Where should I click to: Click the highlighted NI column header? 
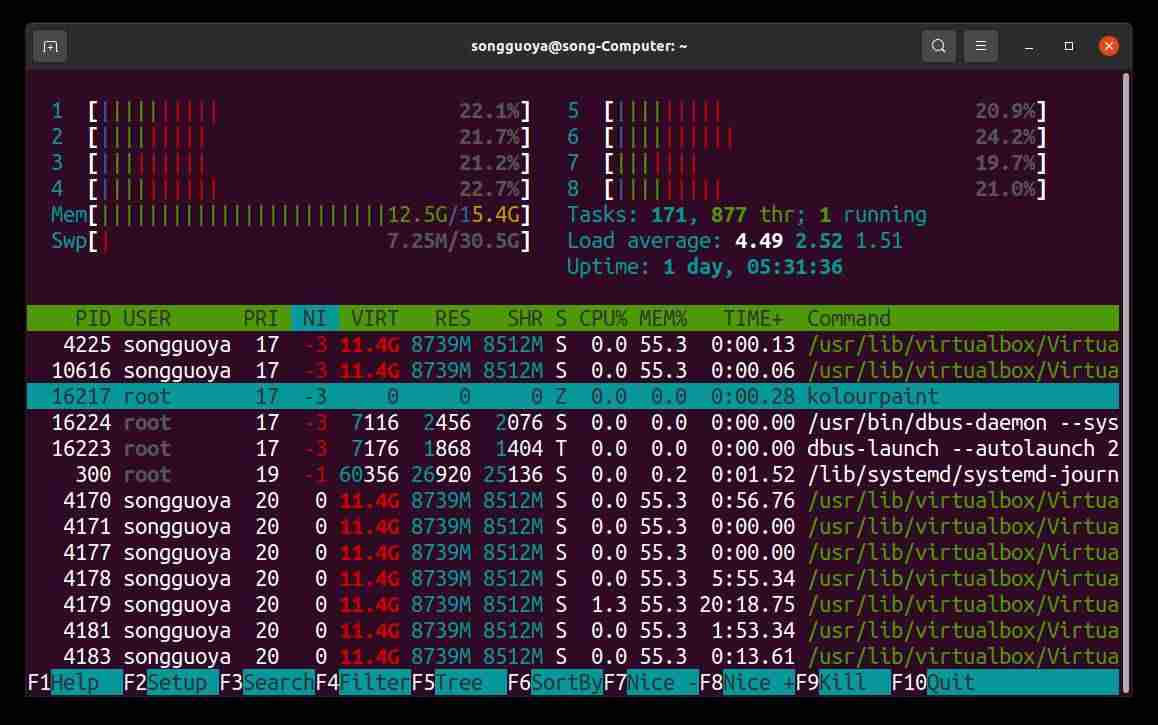[x=315, y=319]
